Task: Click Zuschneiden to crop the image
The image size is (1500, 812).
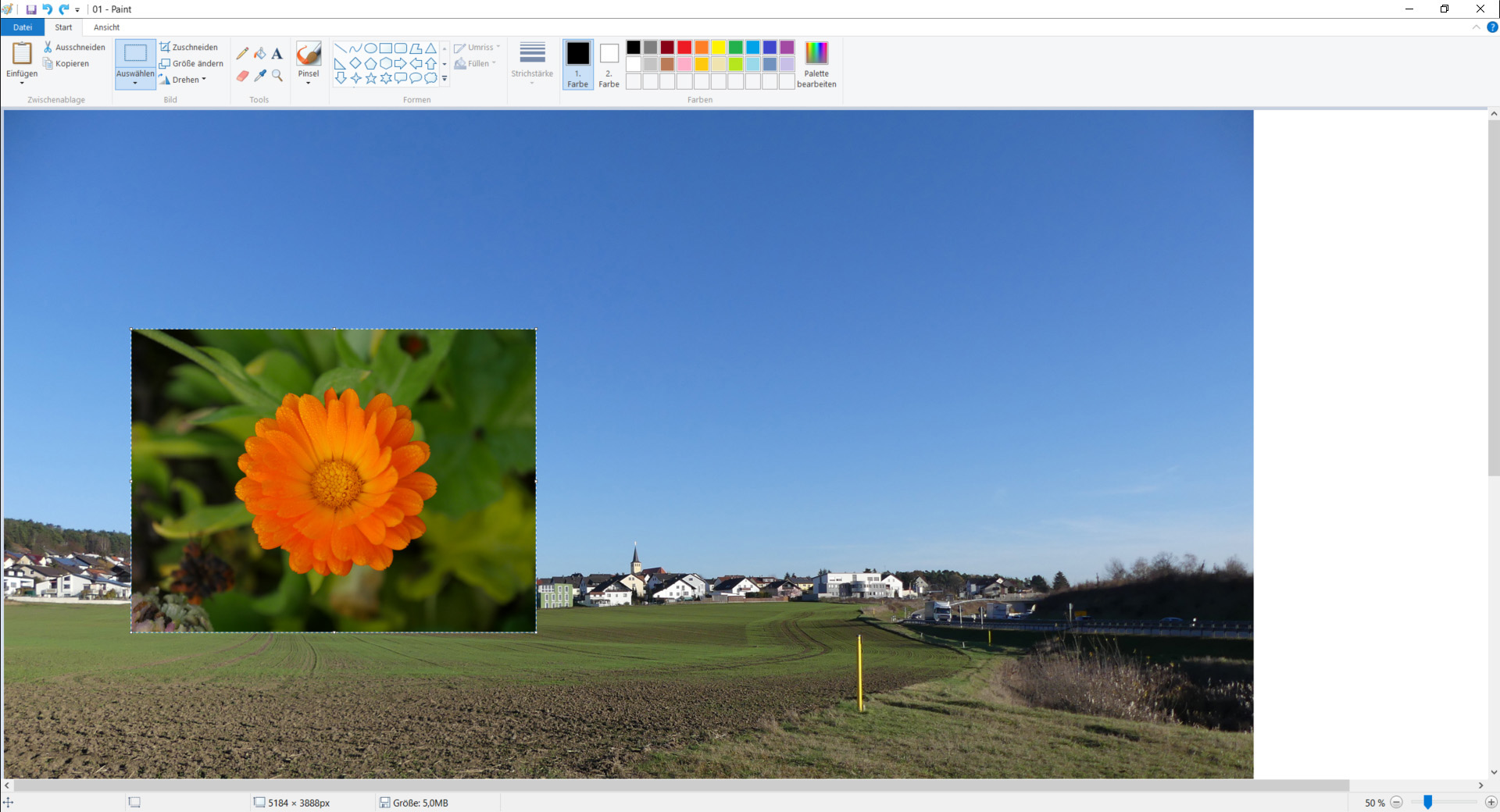Action: pyautogui.click(x=189, y=48)
